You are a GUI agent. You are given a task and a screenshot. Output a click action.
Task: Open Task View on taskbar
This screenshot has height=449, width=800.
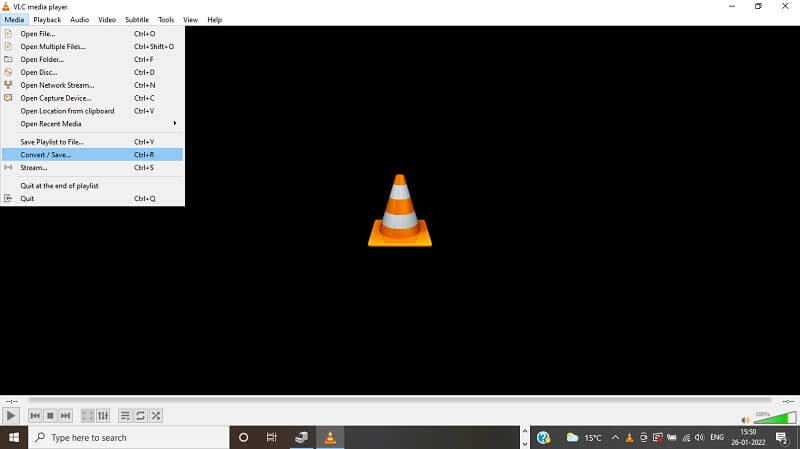coord(271,437)
